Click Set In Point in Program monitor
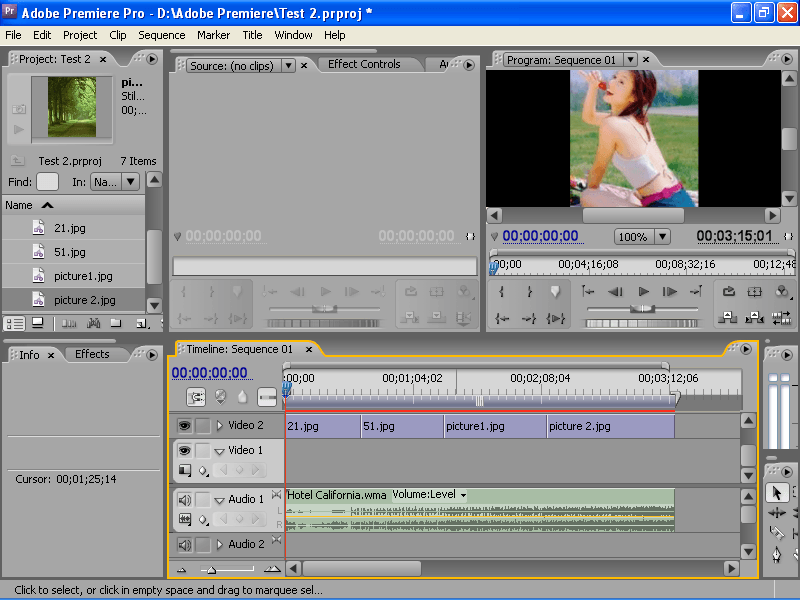Image resolution: width=800 pixels, height=600 pixels. 502,291
